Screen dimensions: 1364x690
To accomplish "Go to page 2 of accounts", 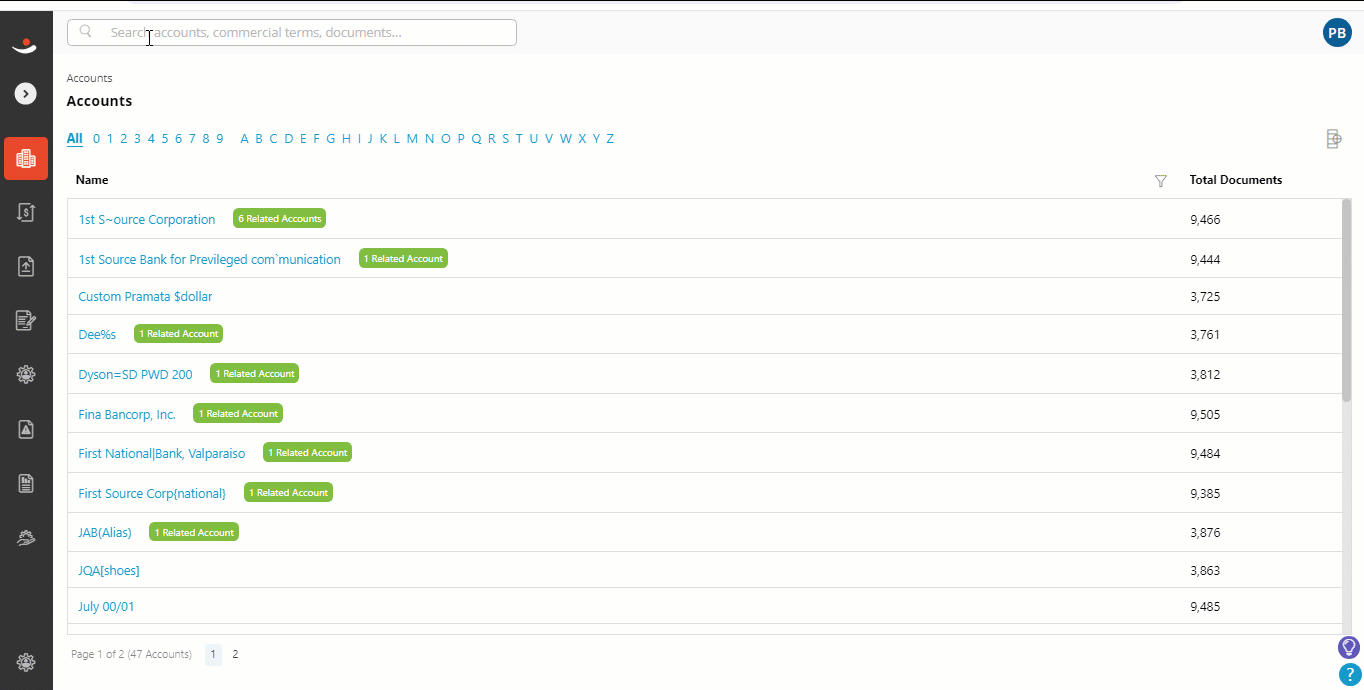I will [x=235, y=655].
